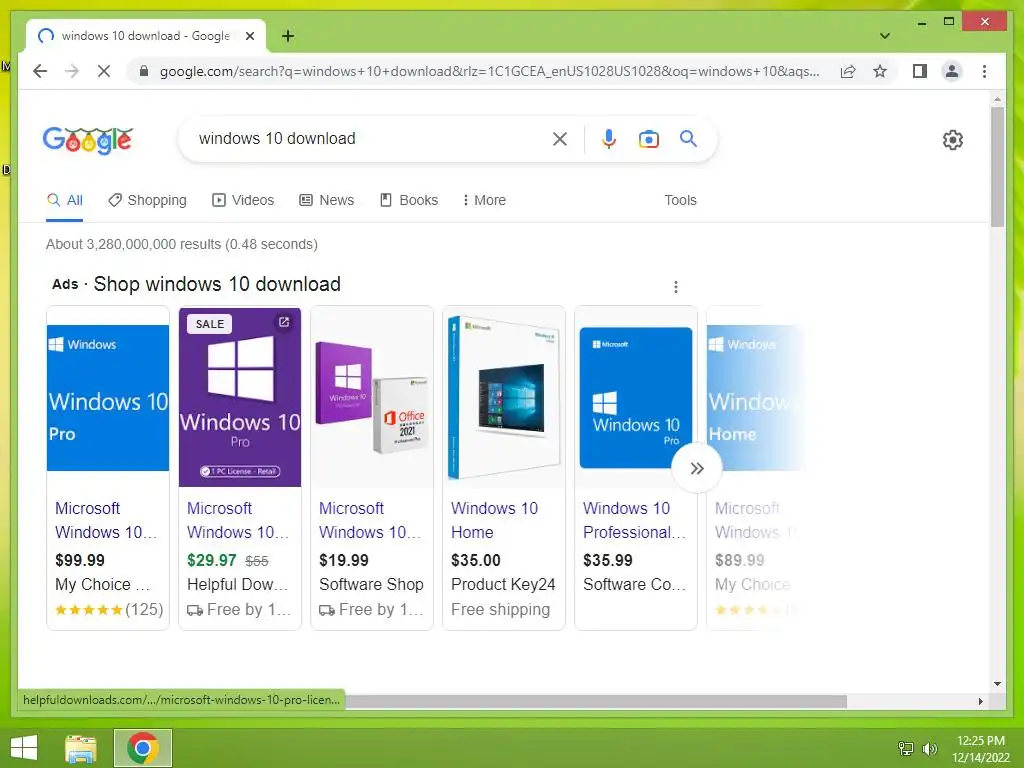The image size is (1024, 768).
Task: Open the Chrome three-dot menu
Action: 984,71
